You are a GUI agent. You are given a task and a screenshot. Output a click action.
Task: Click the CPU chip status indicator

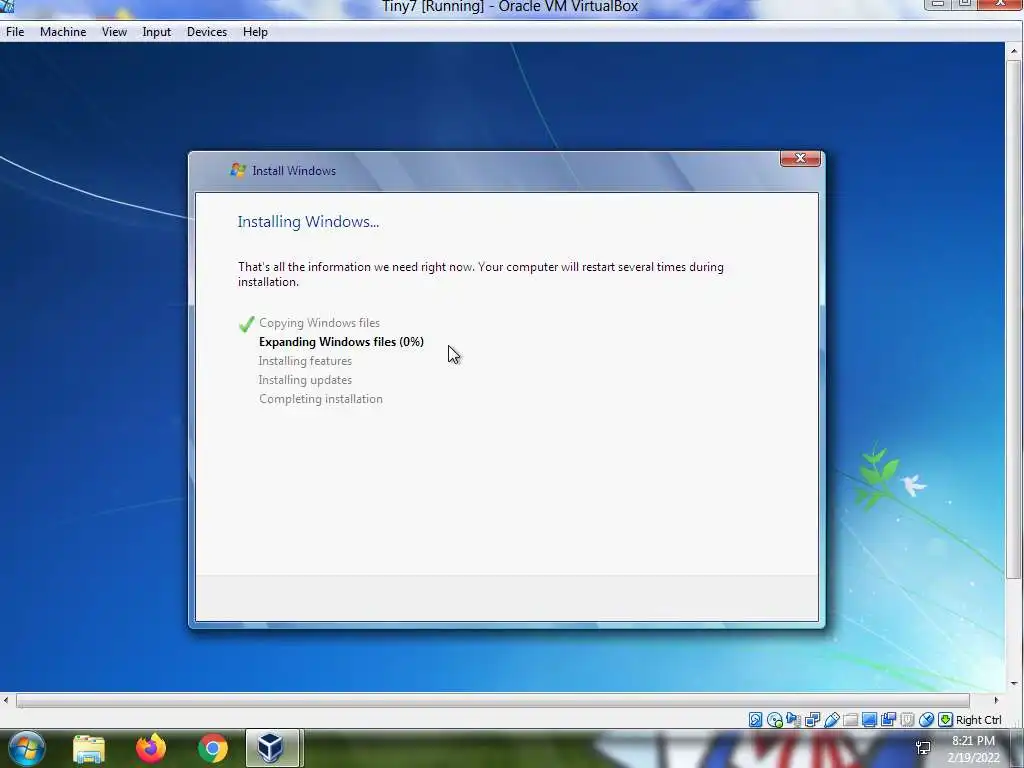click(x=907, y=720)
